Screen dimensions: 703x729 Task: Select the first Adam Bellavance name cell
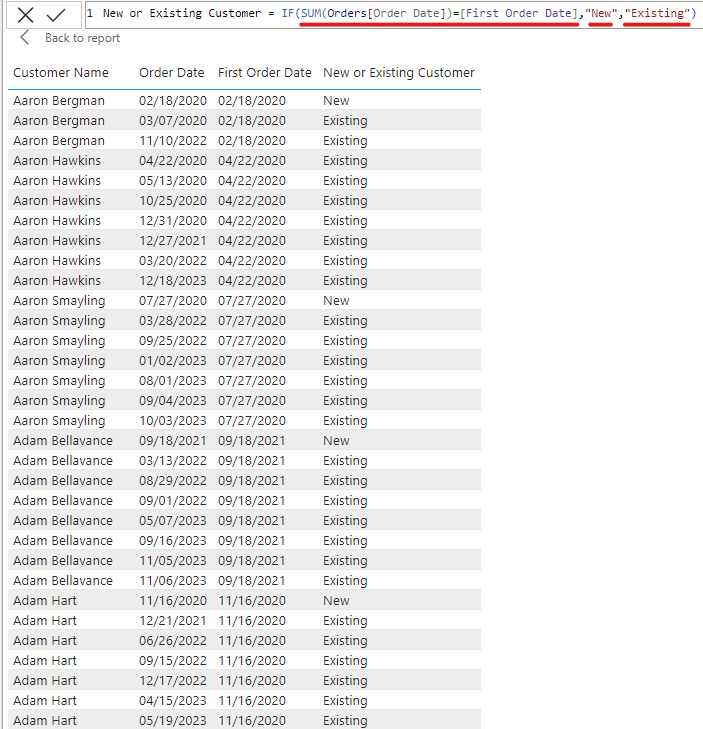[x=62, y=441]
